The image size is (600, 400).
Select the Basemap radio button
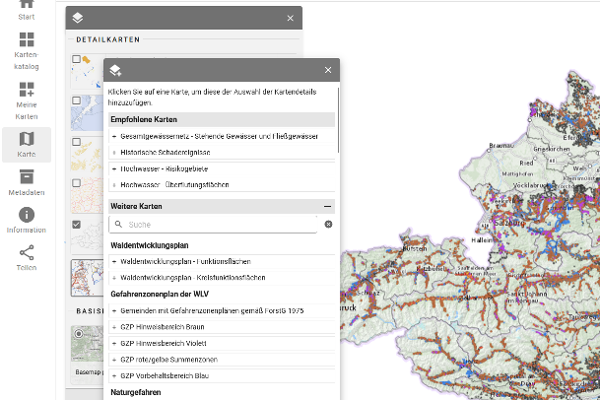click(79, 334)
